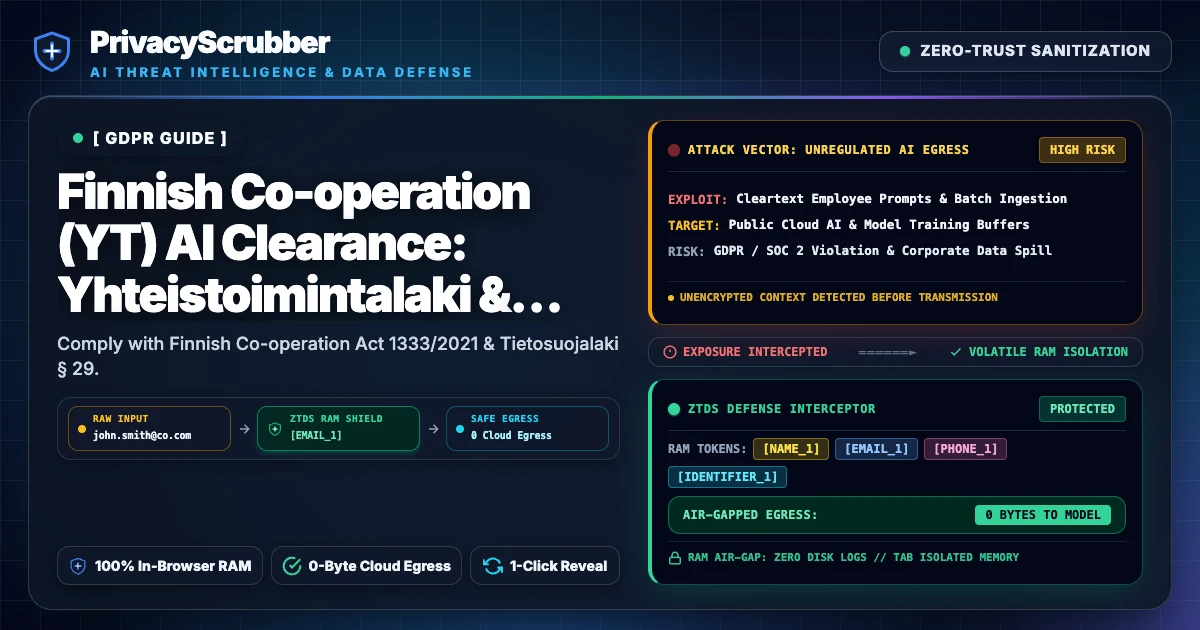Image resolution: width=1200 pixels, height=630 pixels.
Task: Click the Raw Input john.smith@co.com box
Action: coord(149,428)
